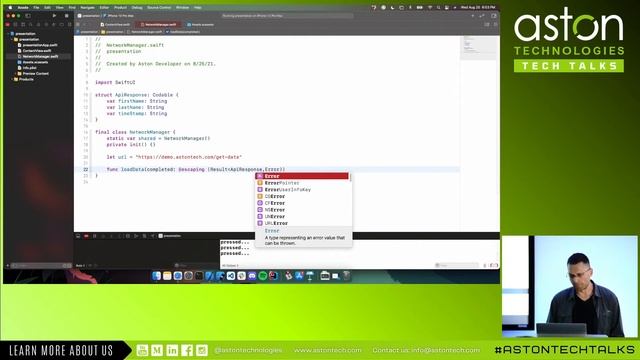This screenshot has width=640, height=360.
Task: Open the project navigator folder icon
Action: coord(8,24)
